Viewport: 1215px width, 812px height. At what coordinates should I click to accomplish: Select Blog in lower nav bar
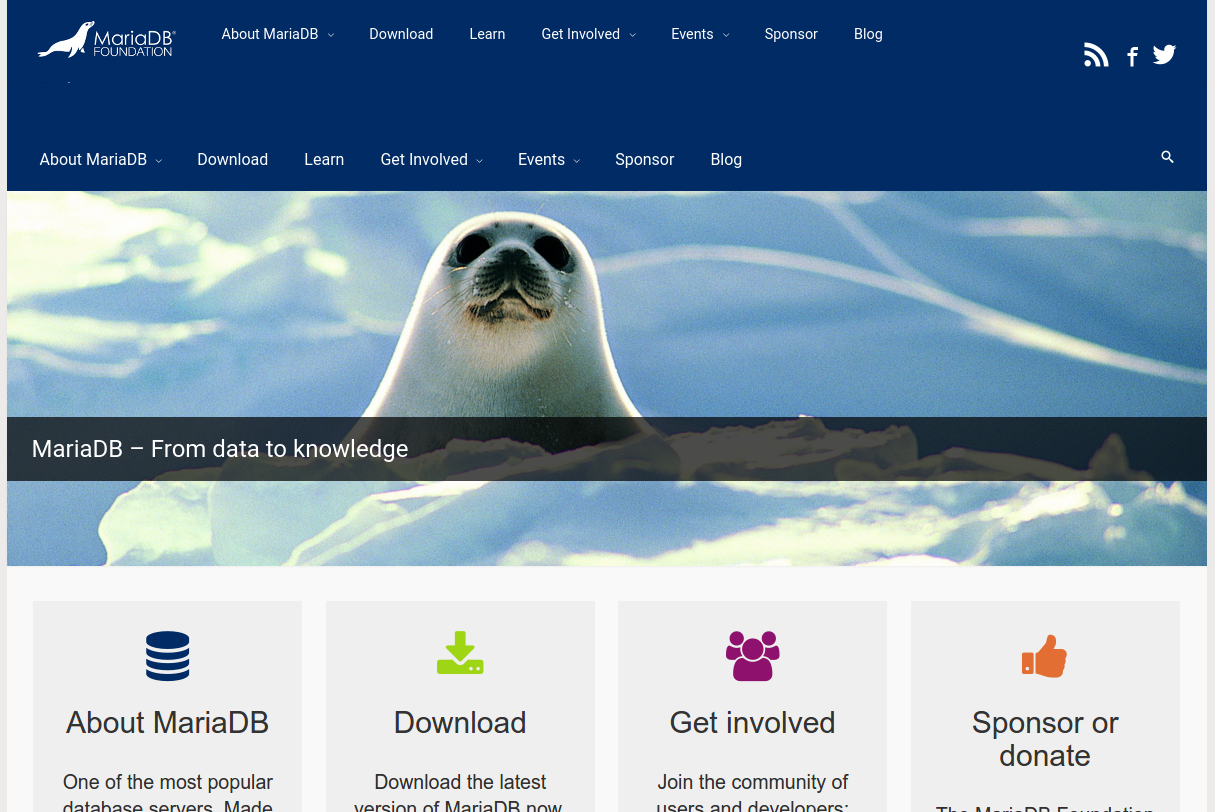coord(726,160)
